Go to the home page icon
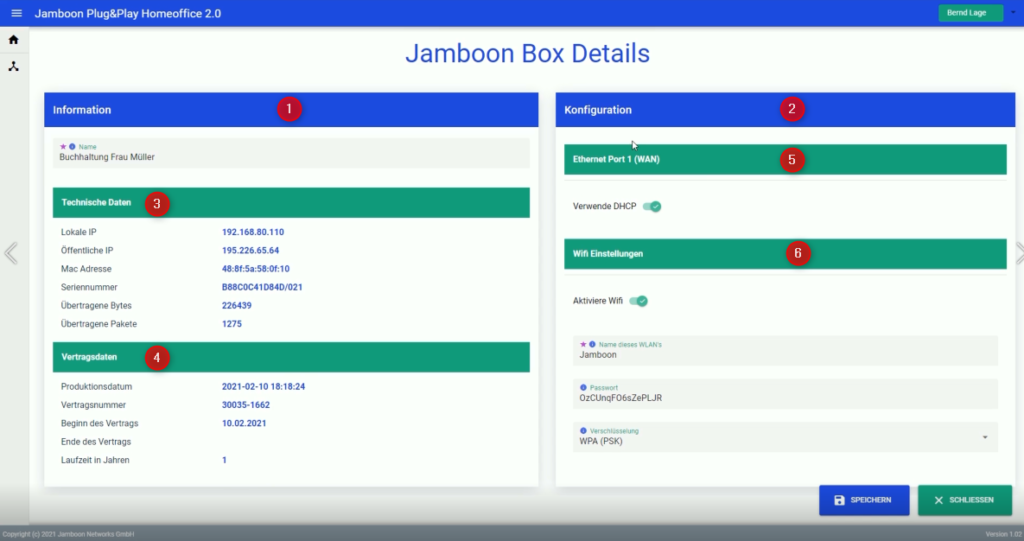1024x541 pixels. point(13,40)
